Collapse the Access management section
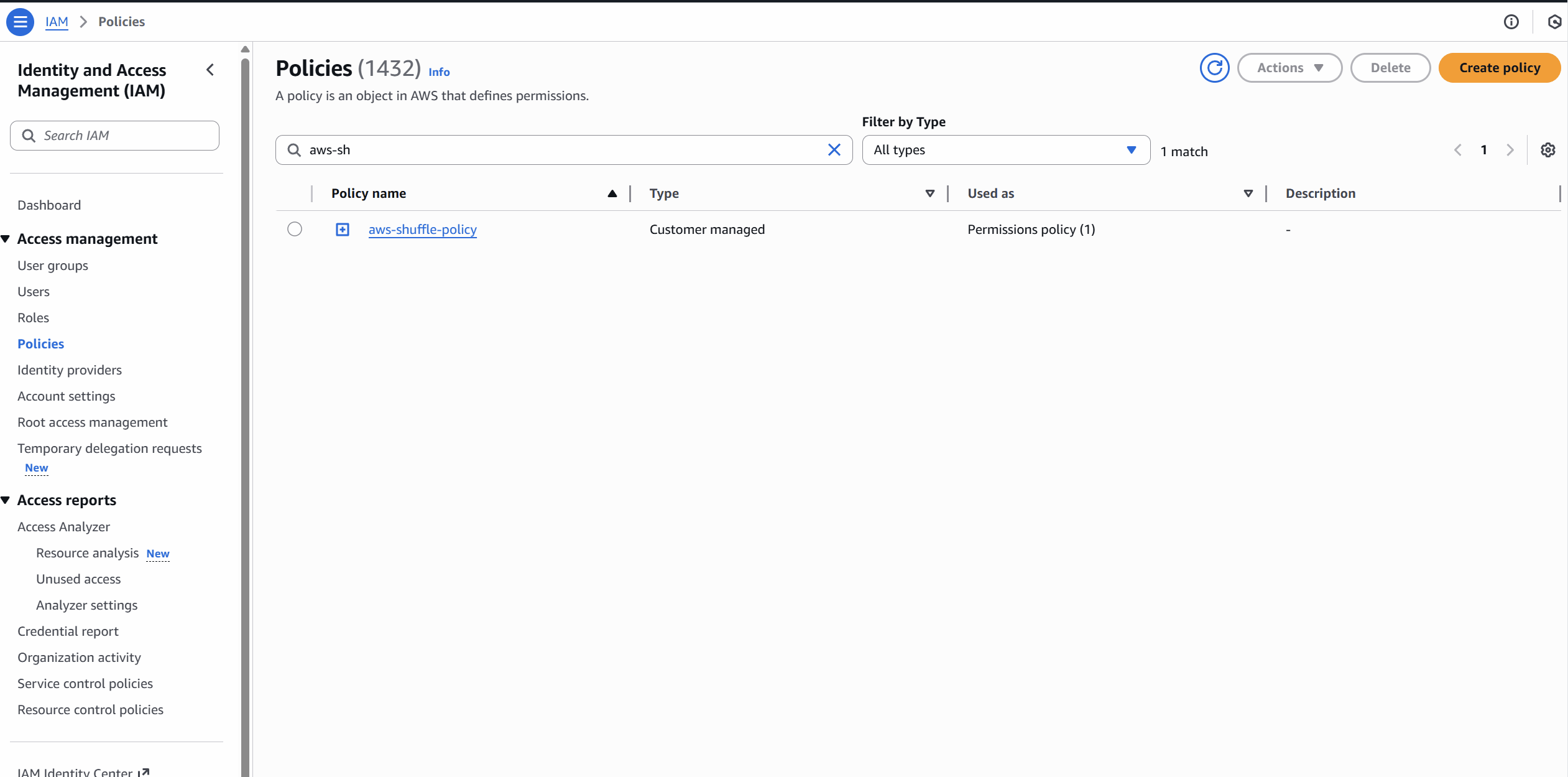 click(x=6, y=238)
